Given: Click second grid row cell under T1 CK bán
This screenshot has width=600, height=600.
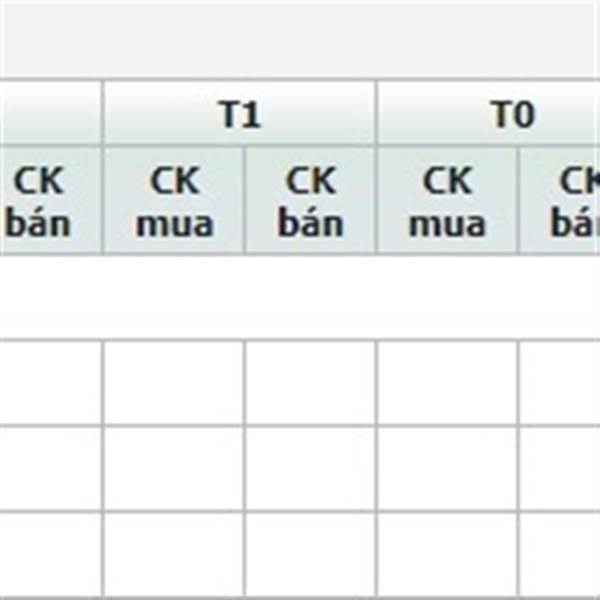Looking at the screenshot, I should pyautogui.click(x=310, y=468).
